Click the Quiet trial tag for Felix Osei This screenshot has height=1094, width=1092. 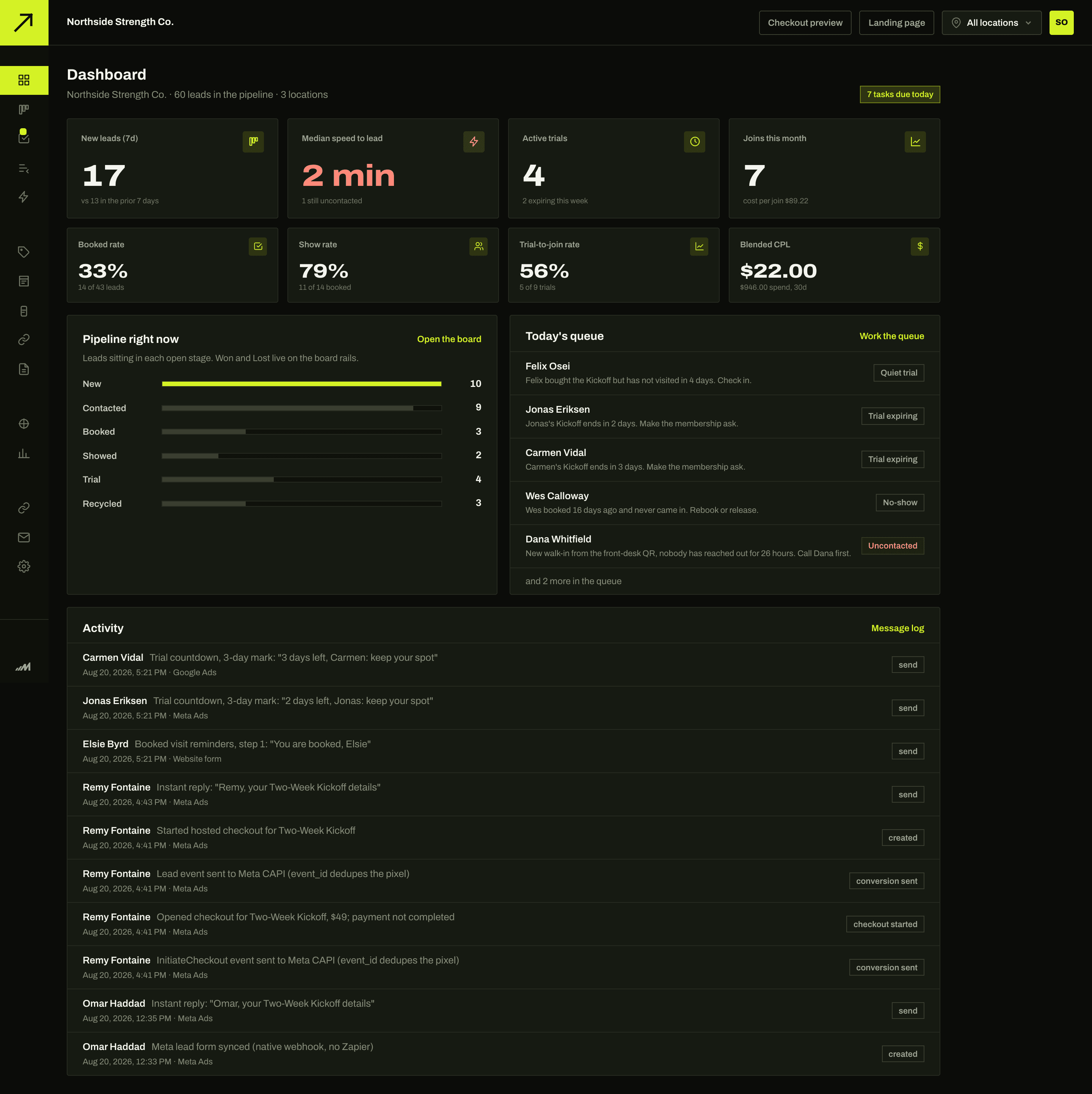(898, 373)
